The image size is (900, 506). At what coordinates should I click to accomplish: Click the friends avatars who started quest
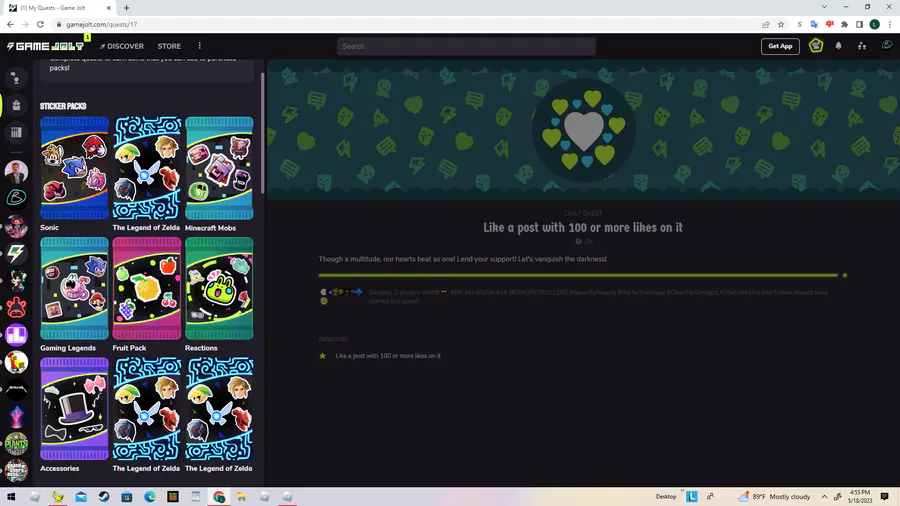point(341,296)
